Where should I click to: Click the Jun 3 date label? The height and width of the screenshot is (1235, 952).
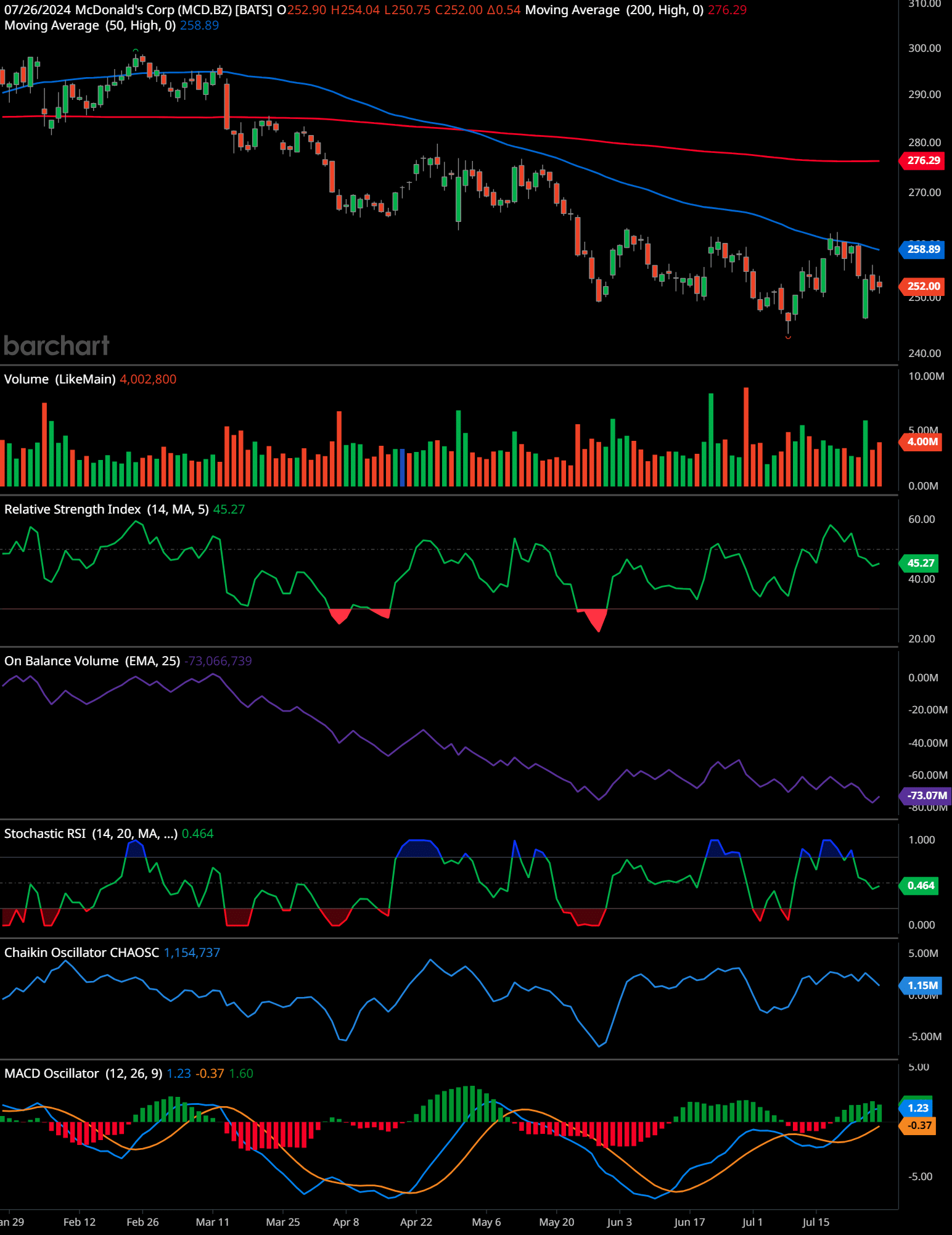620,1222
